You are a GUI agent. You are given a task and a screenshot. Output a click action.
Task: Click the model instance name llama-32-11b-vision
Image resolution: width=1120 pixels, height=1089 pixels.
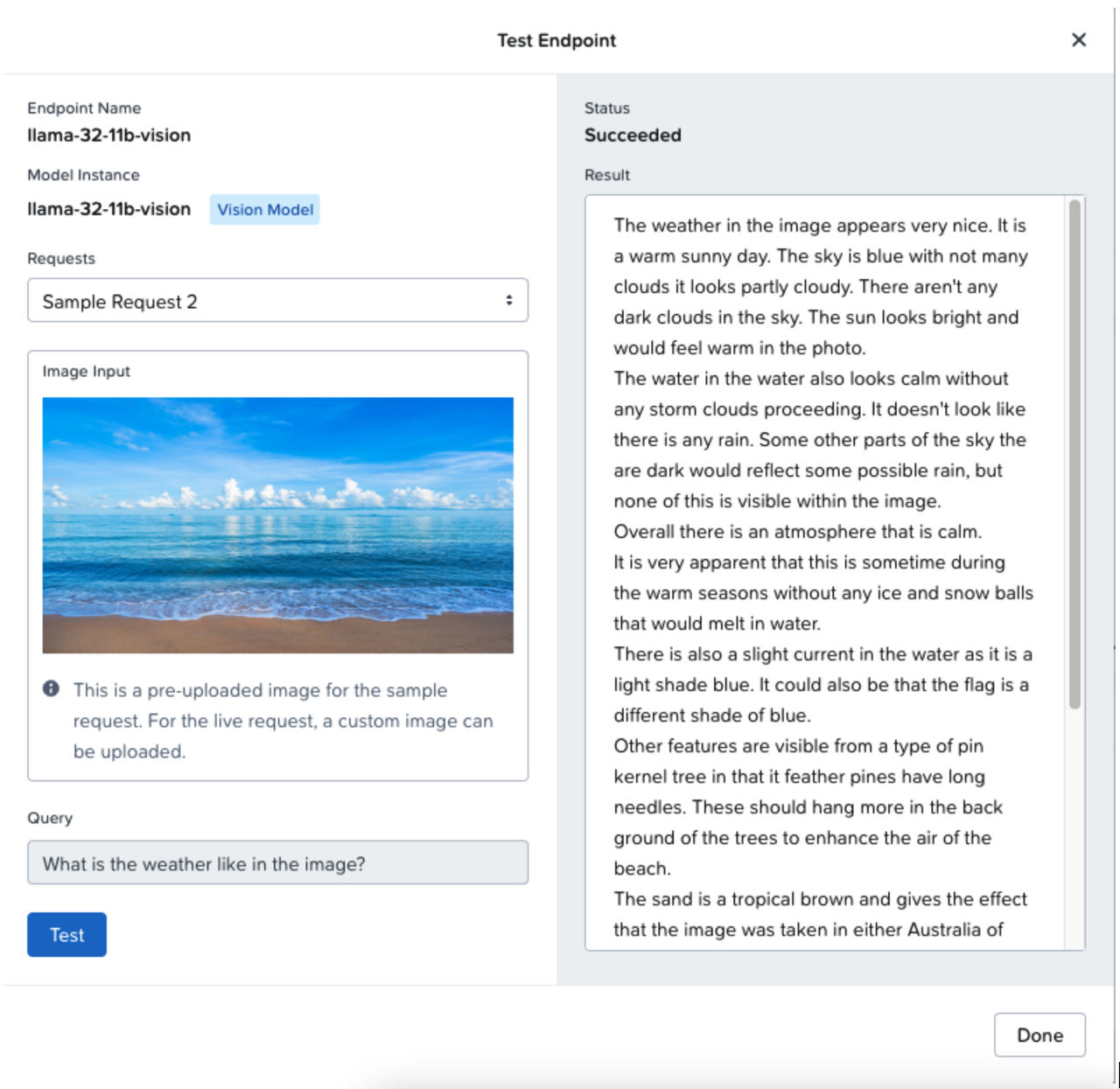click(108, 210)
